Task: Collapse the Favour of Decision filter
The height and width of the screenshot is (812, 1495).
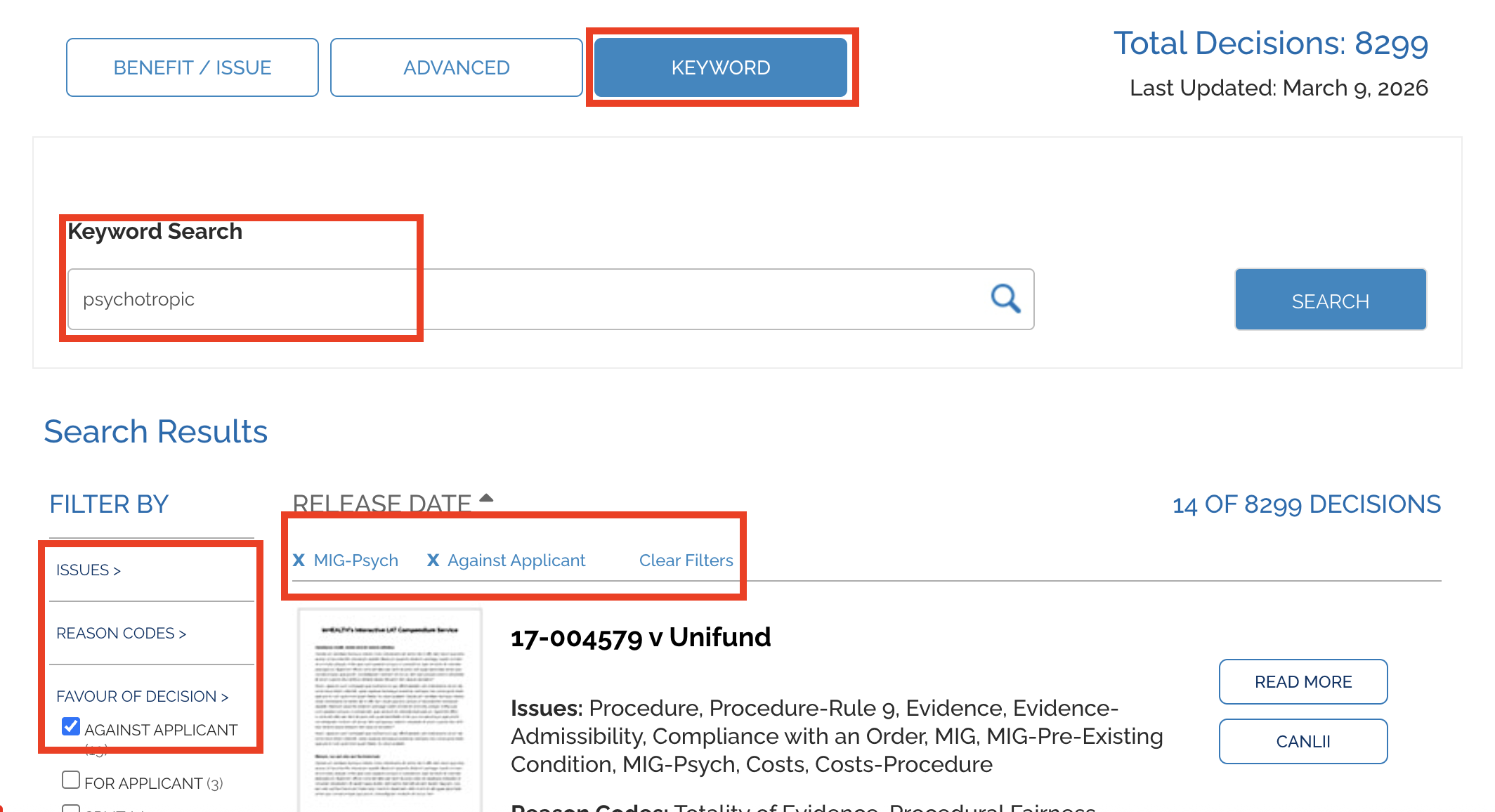Action: pyautogui.click(x=142, y=697)
